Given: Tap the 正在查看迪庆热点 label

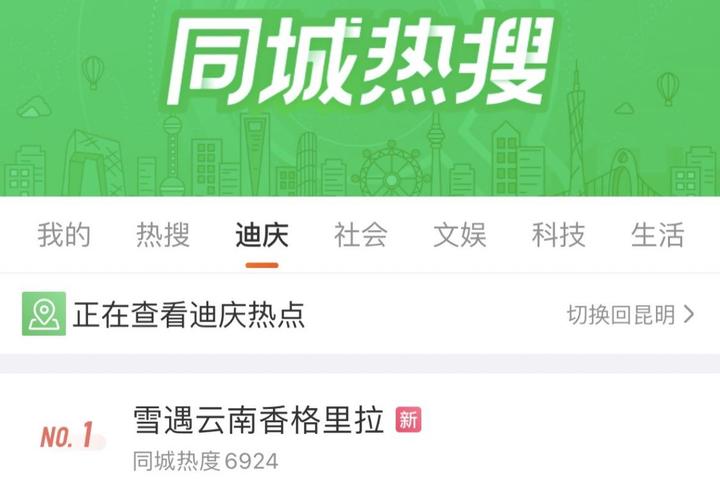Looking at the screenshot, I should point(188,315).
